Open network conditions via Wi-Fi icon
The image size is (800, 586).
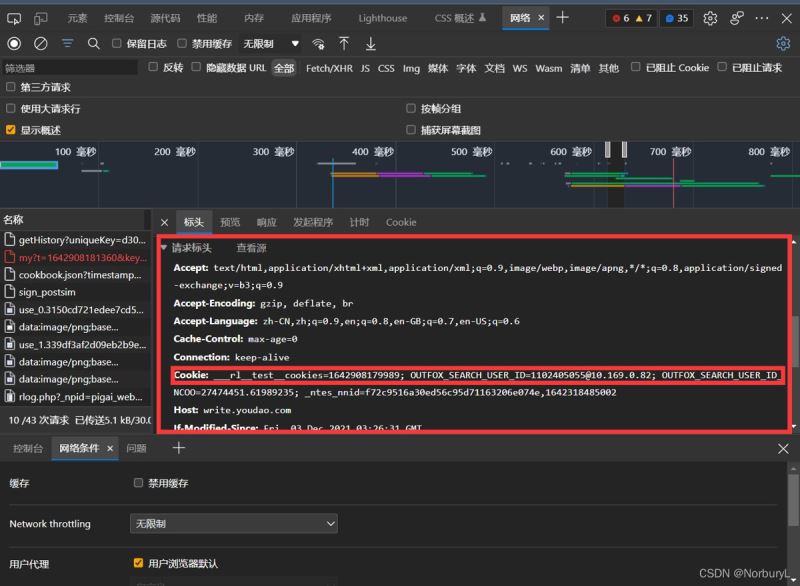click(318, 43)
